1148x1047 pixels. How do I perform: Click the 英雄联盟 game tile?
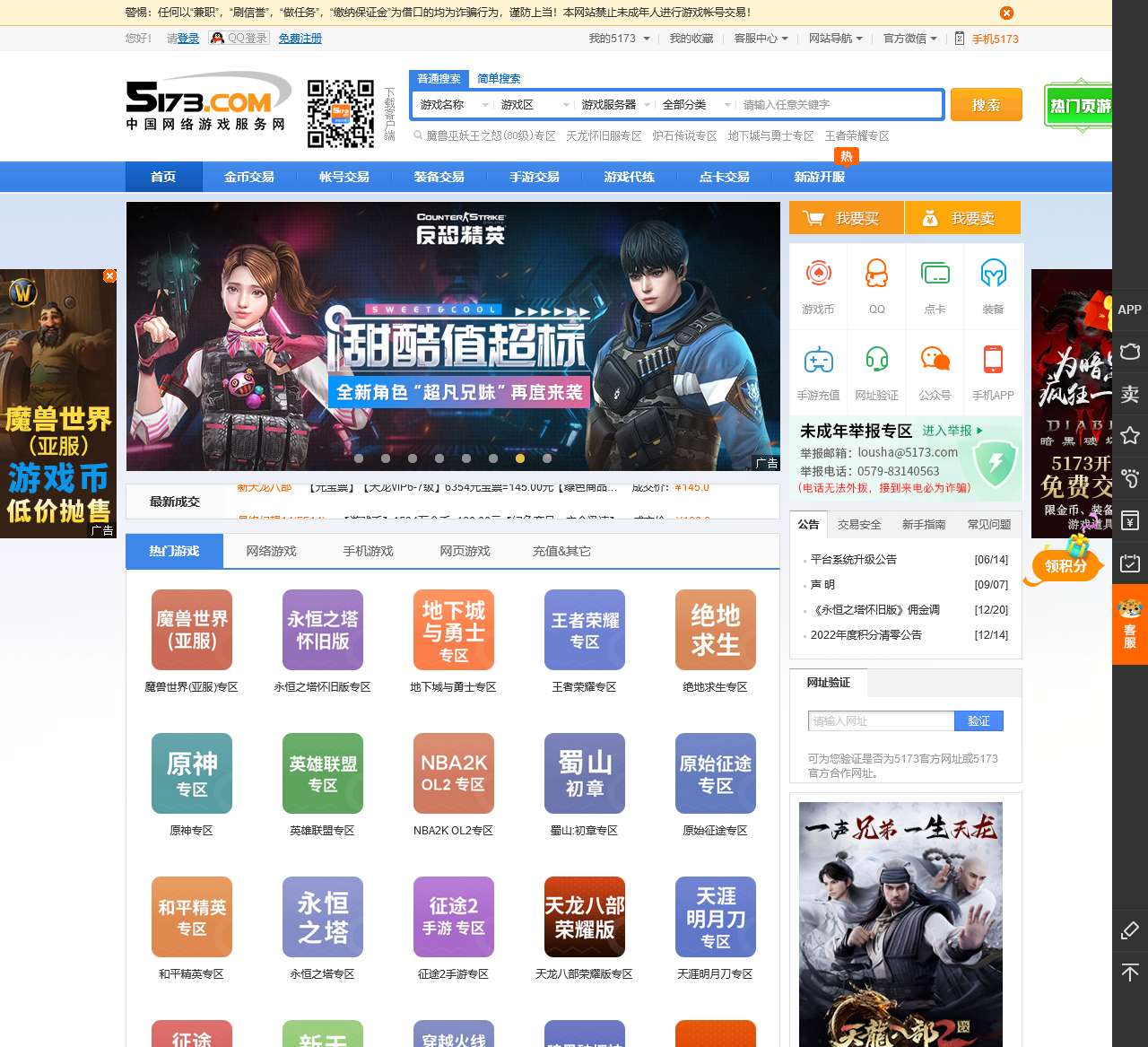point(323,773)
